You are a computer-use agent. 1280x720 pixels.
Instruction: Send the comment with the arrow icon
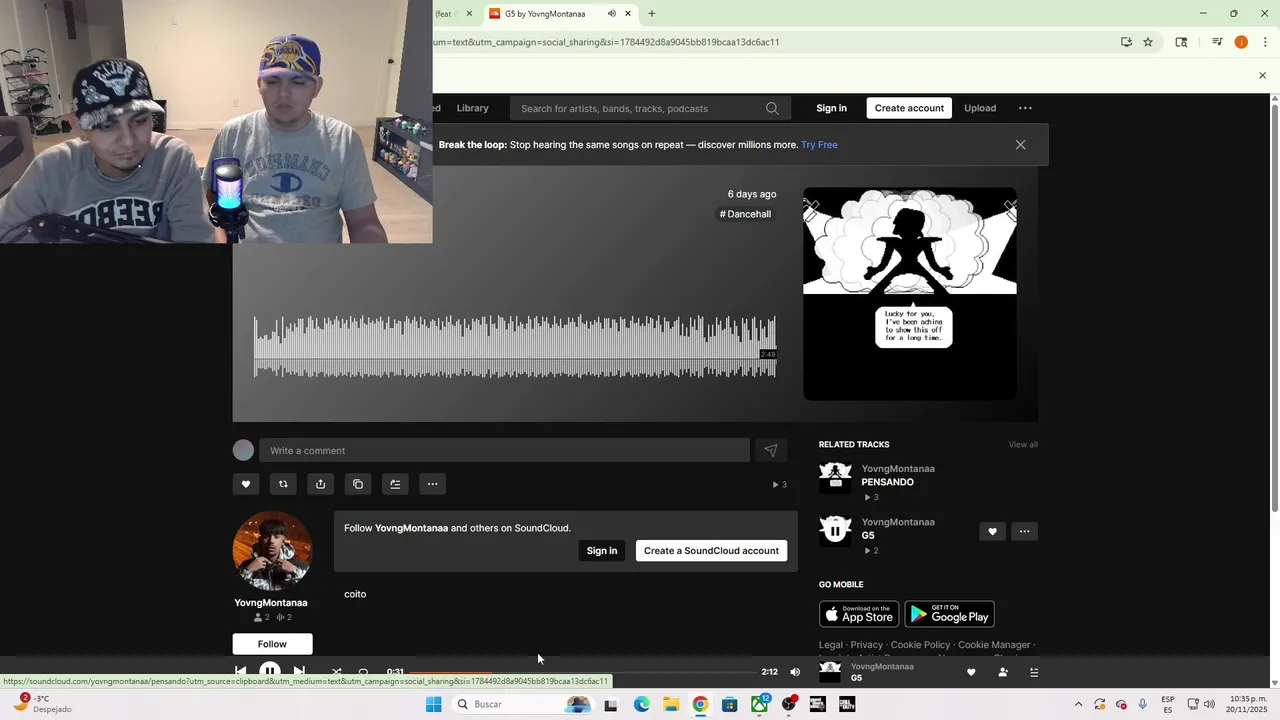(x=771, y=451)
